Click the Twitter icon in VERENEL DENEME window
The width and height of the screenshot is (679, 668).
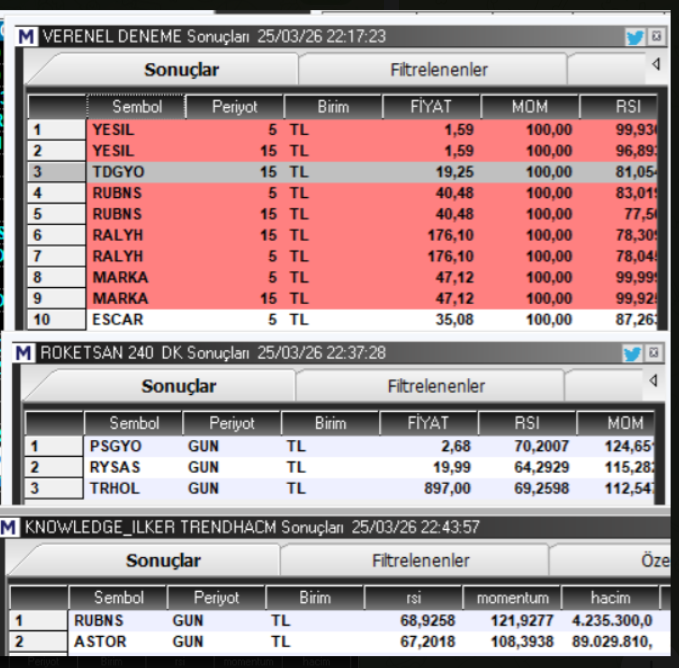coord(634,37)
